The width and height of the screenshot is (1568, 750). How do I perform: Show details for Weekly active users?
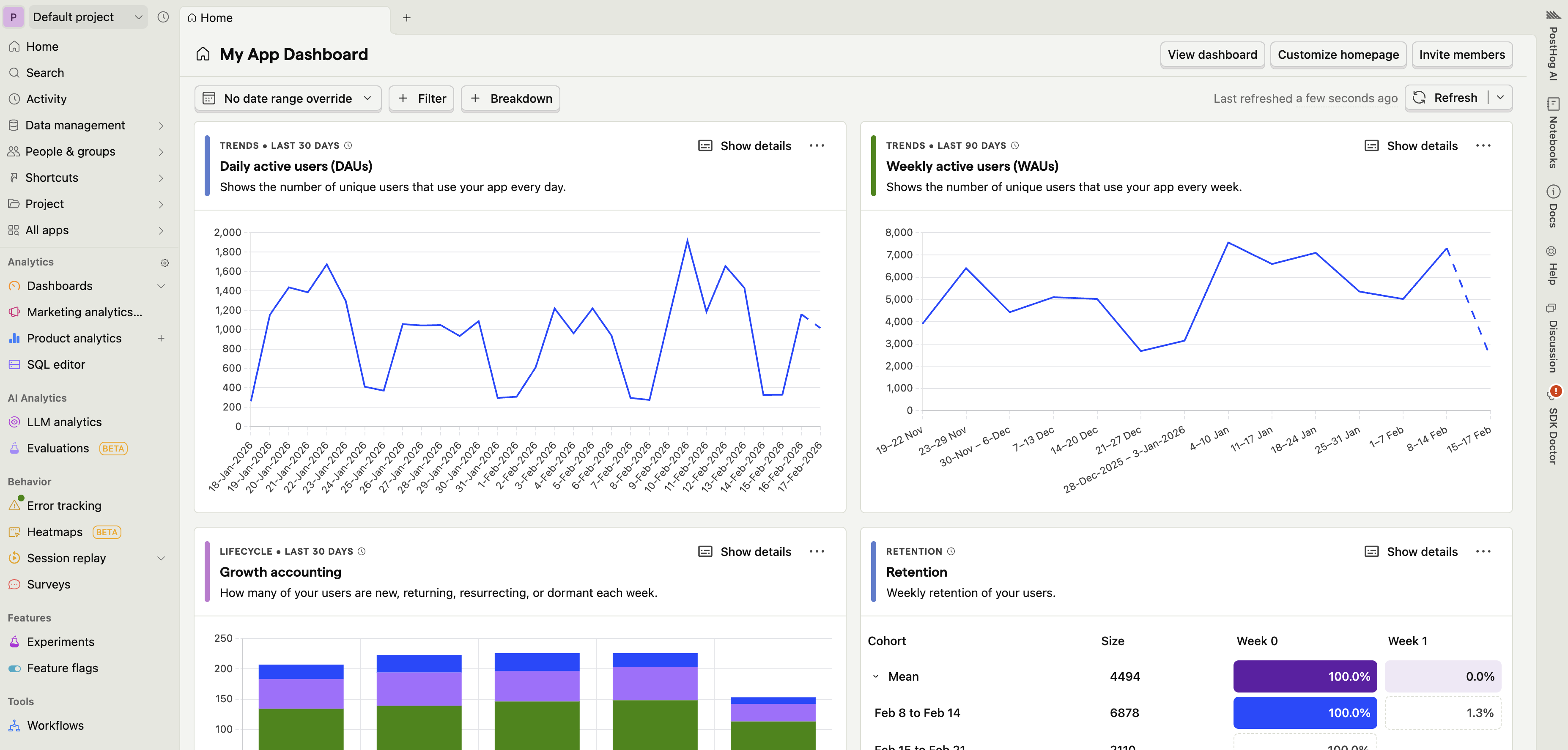[x=1411, y=145]
